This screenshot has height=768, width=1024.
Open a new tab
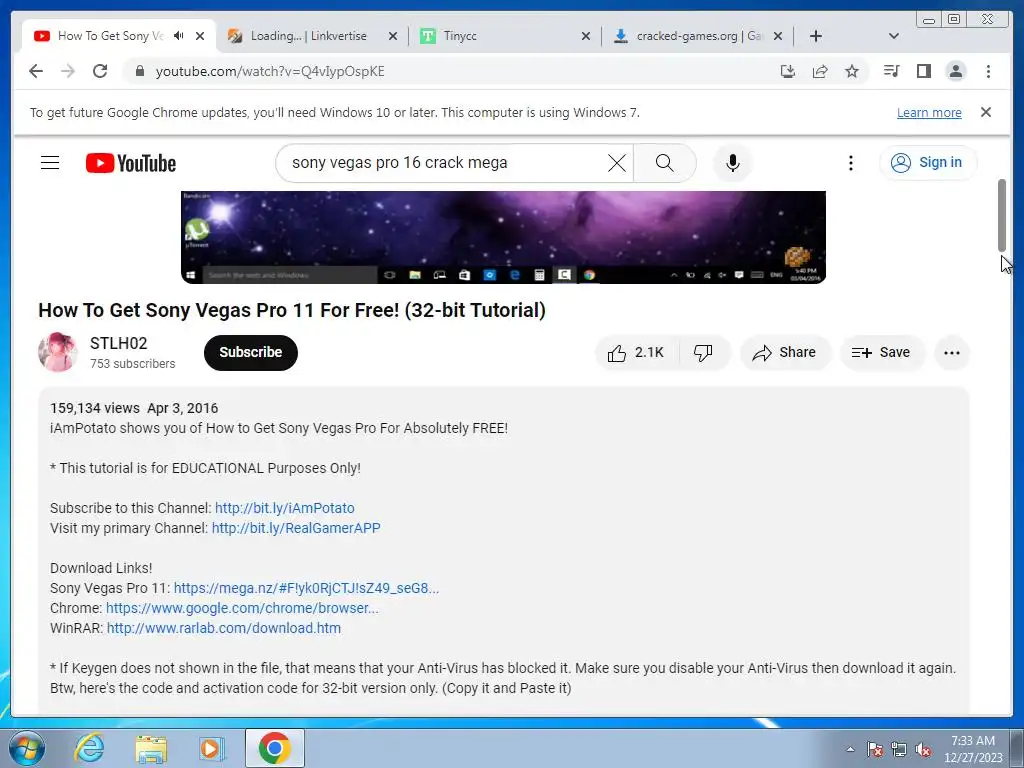point(816,36)
